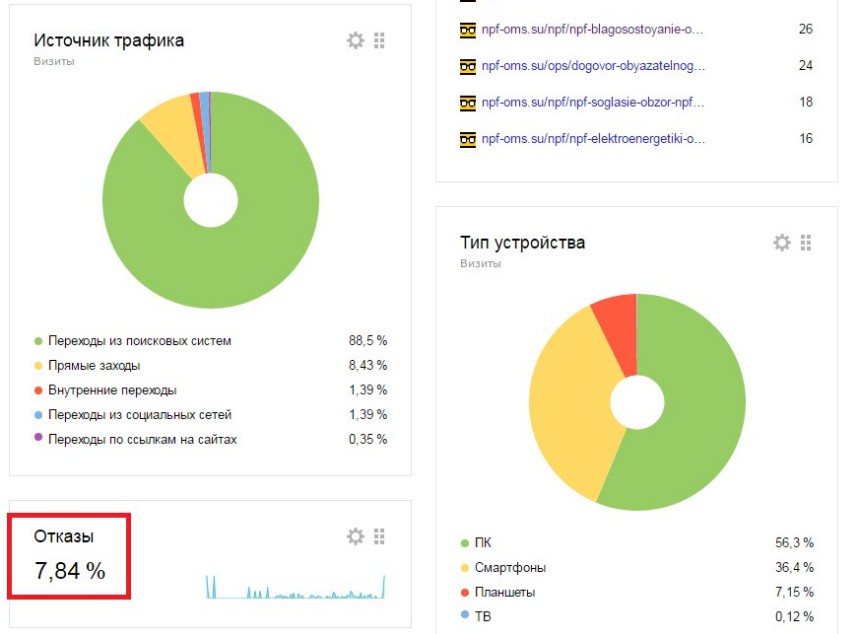Select legend label Смартфоны
This screenshot has height=634, width=857.
510,568
